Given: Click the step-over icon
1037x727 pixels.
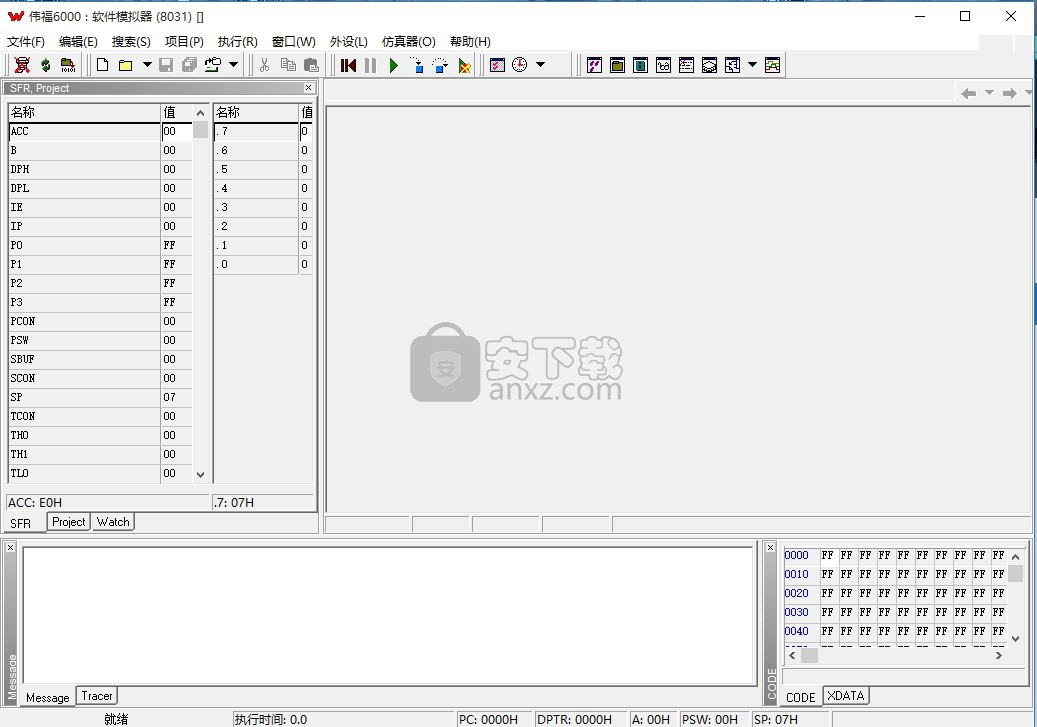Looking at the screenshot, I should tap(440, 65).
